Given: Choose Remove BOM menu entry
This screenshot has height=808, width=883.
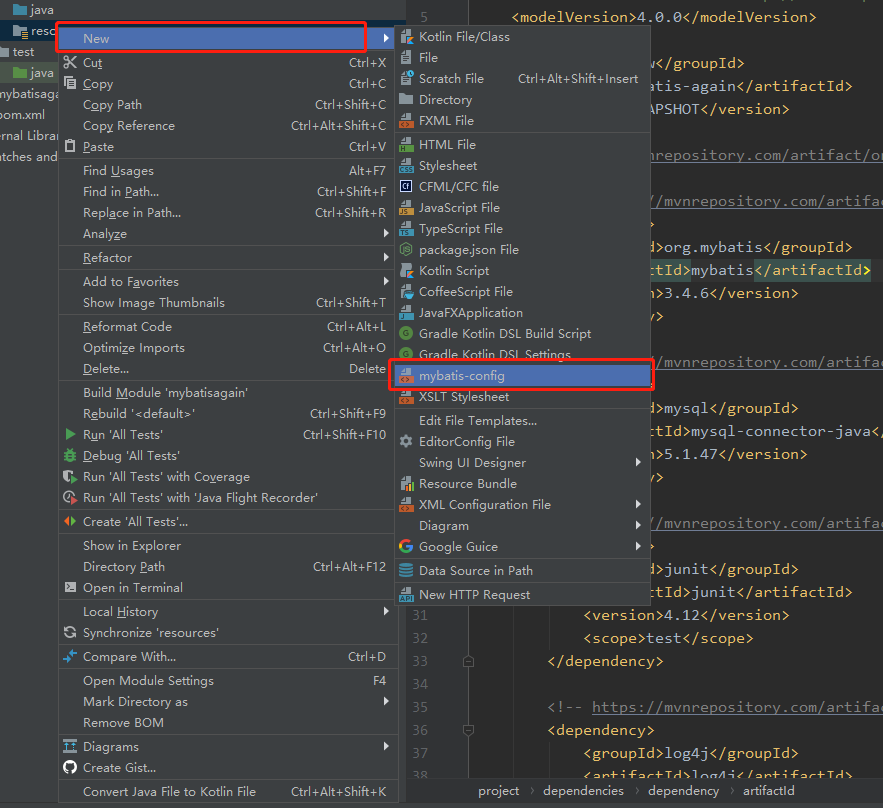Looking at the screenshot, I should 228,722.
